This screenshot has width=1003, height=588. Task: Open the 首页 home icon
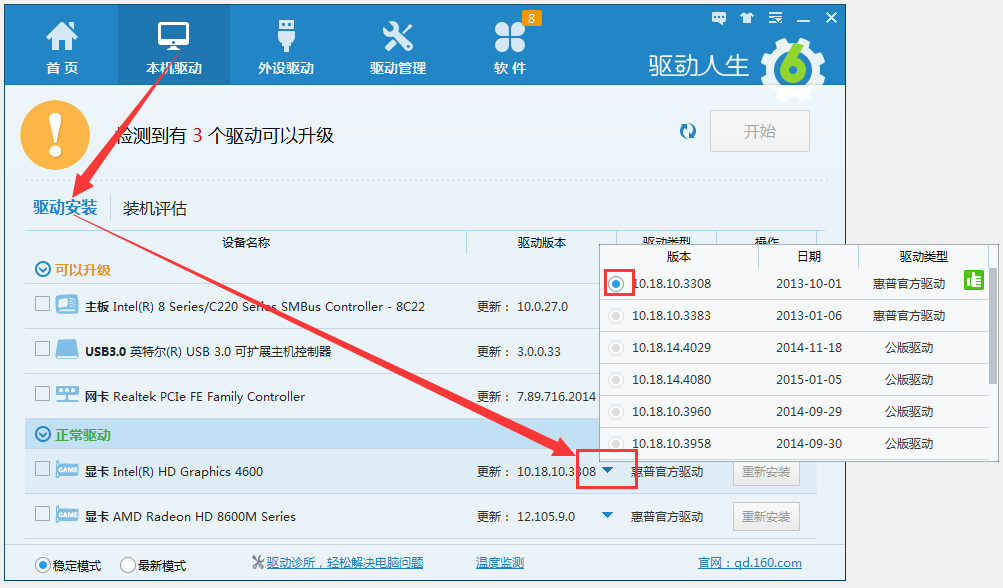tap(62, 36)
